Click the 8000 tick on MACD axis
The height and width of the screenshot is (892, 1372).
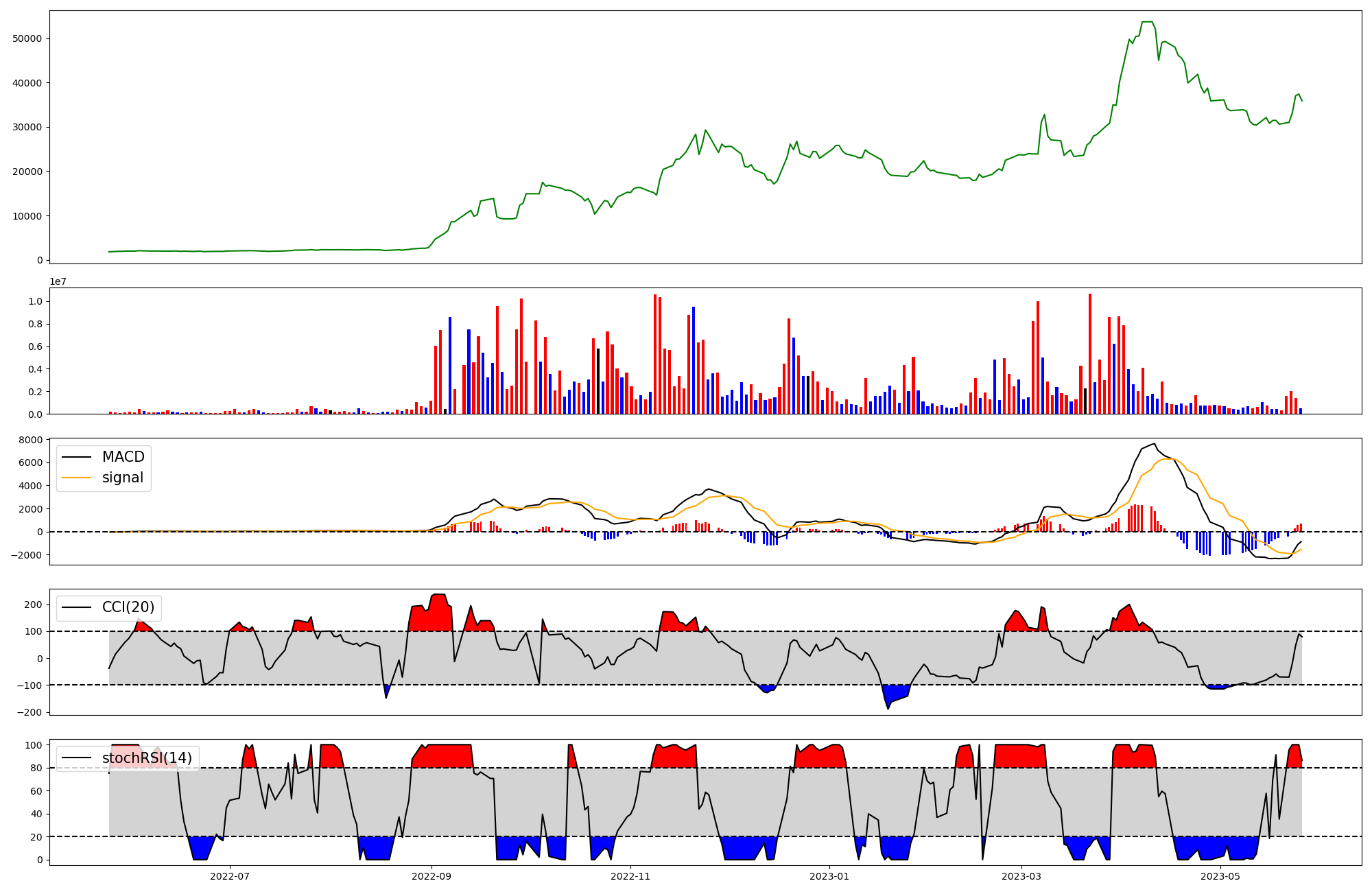32,440
